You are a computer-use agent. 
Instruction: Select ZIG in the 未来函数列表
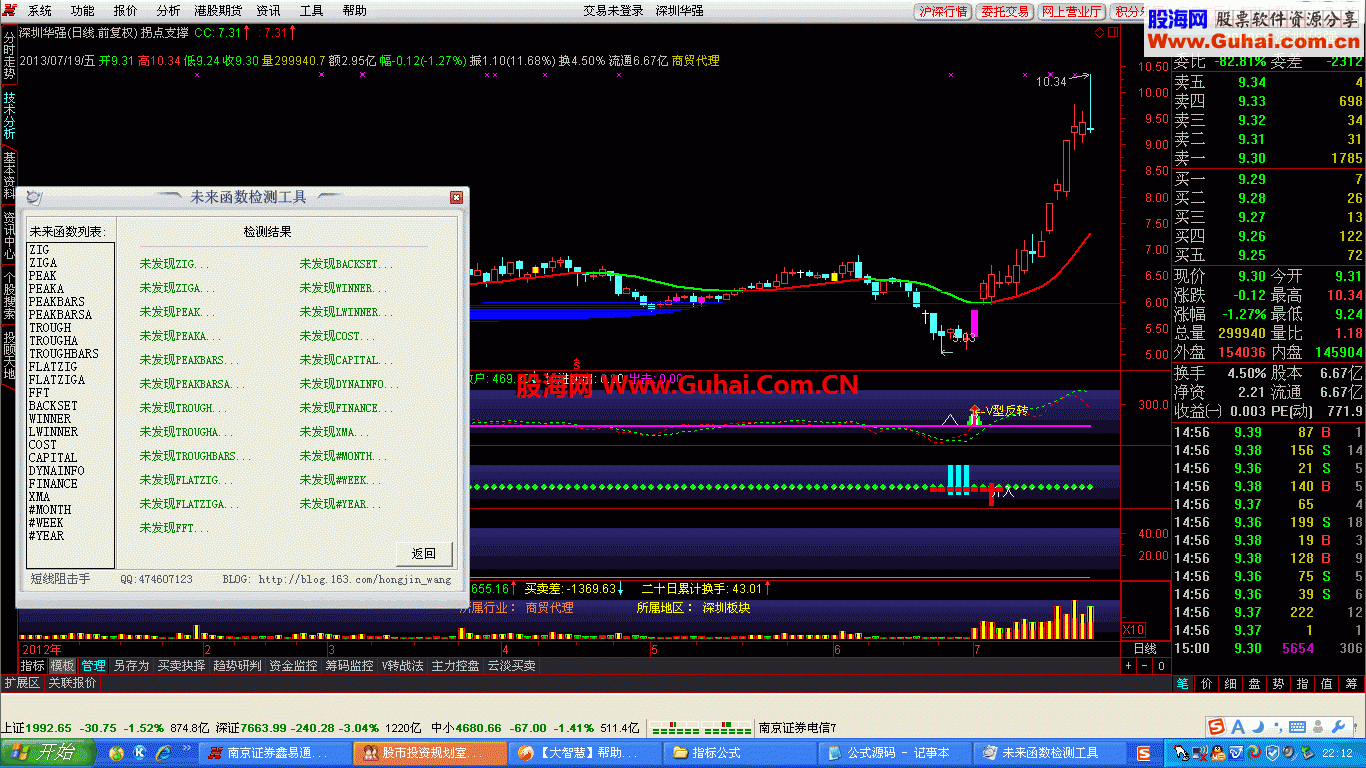click(x=39, y=250)
